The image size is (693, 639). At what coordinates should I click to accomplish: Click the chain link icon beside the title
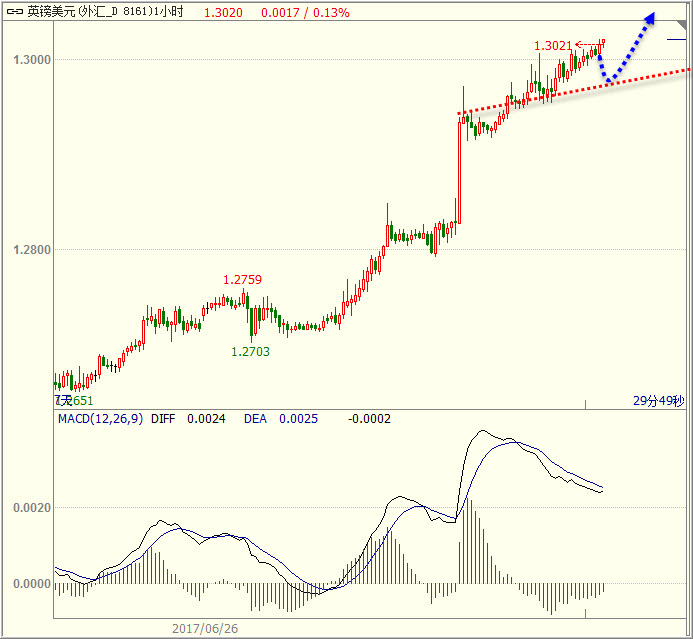point(15,12)
